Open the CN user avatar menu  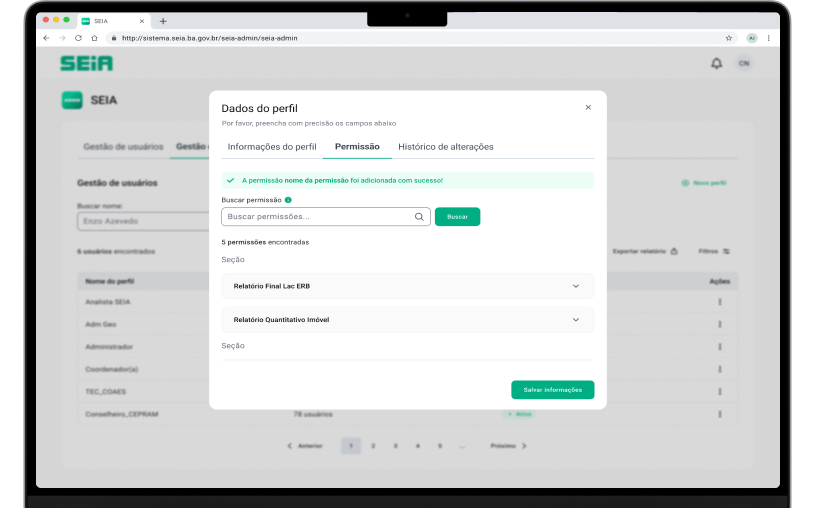743,63
